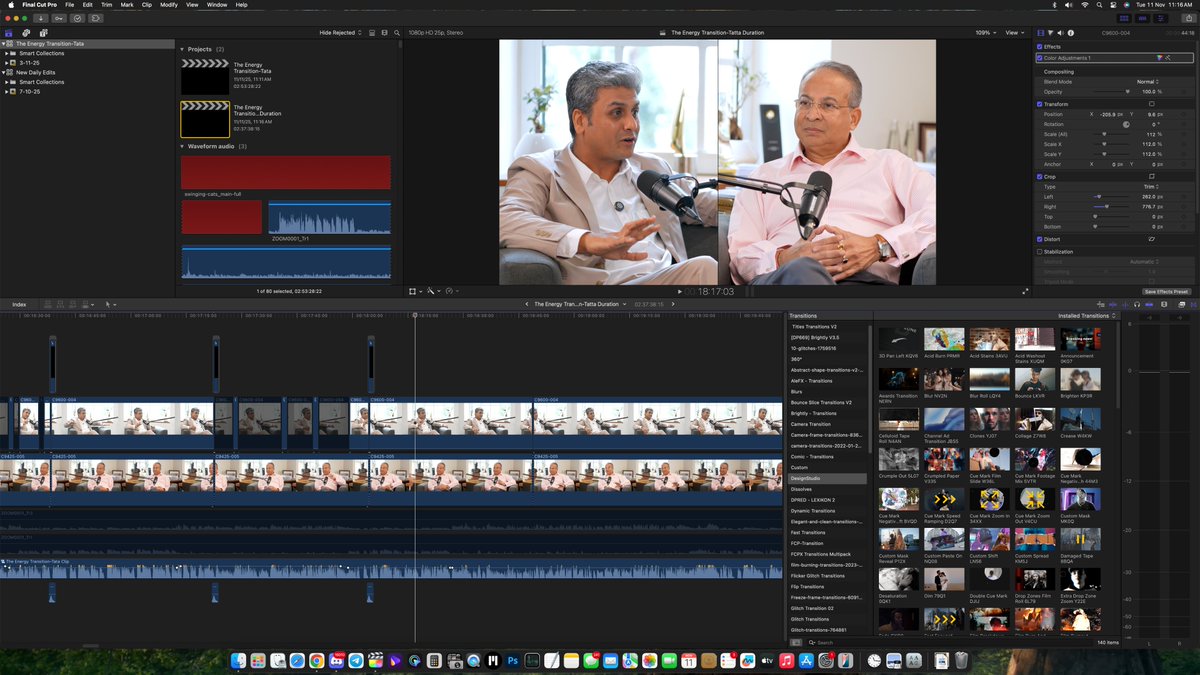This screenshot has width=1200, height=675.
Task: Disable the Transform checkbox
Action: click(x=1040, y=104)
